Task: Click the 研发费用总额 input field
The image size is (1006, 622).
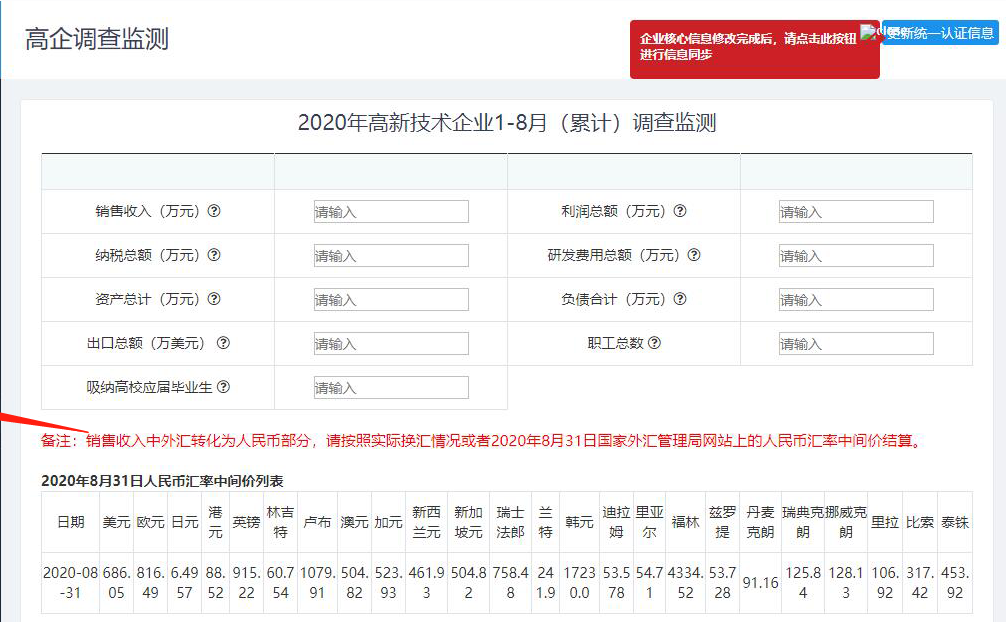Action: [857, 255]
